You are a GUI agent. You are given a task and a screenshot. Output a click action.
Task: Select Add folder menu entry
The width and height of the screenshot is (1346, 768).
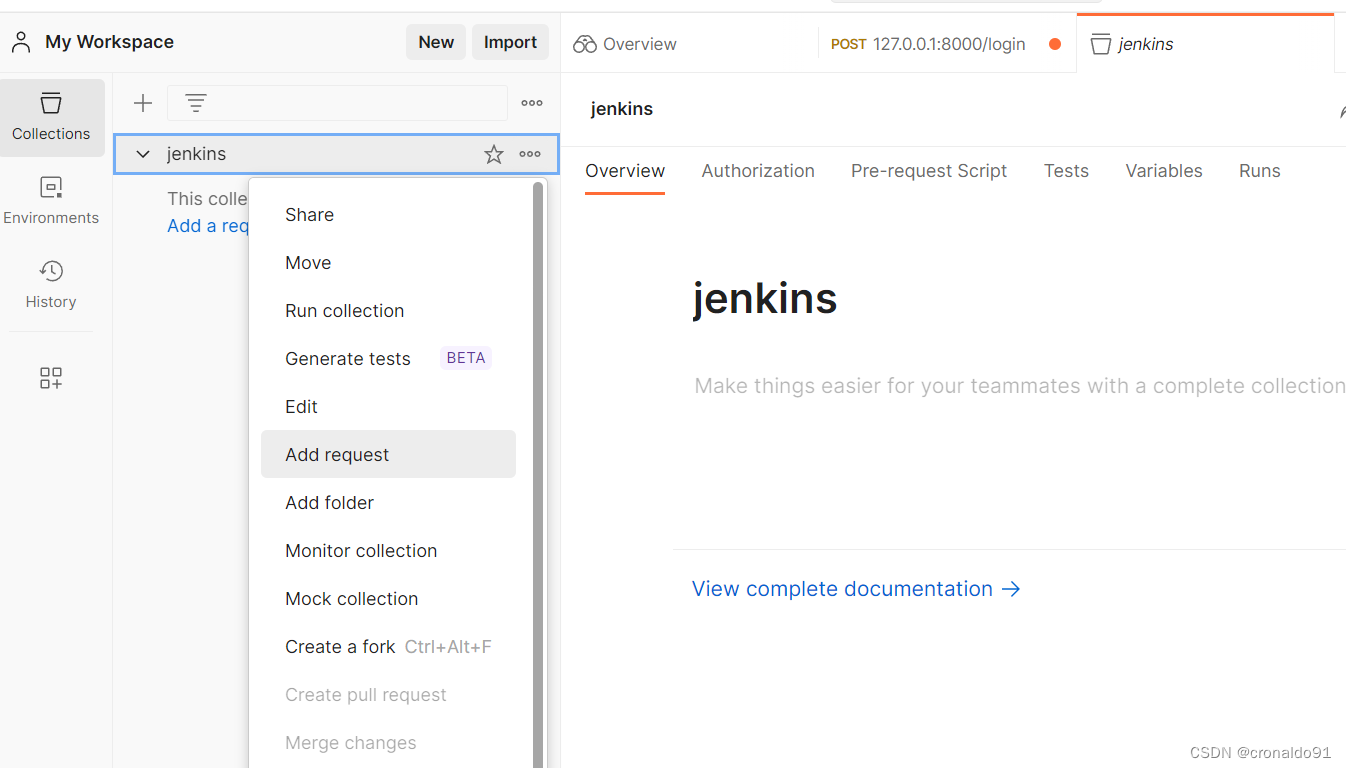click(389, 503)
